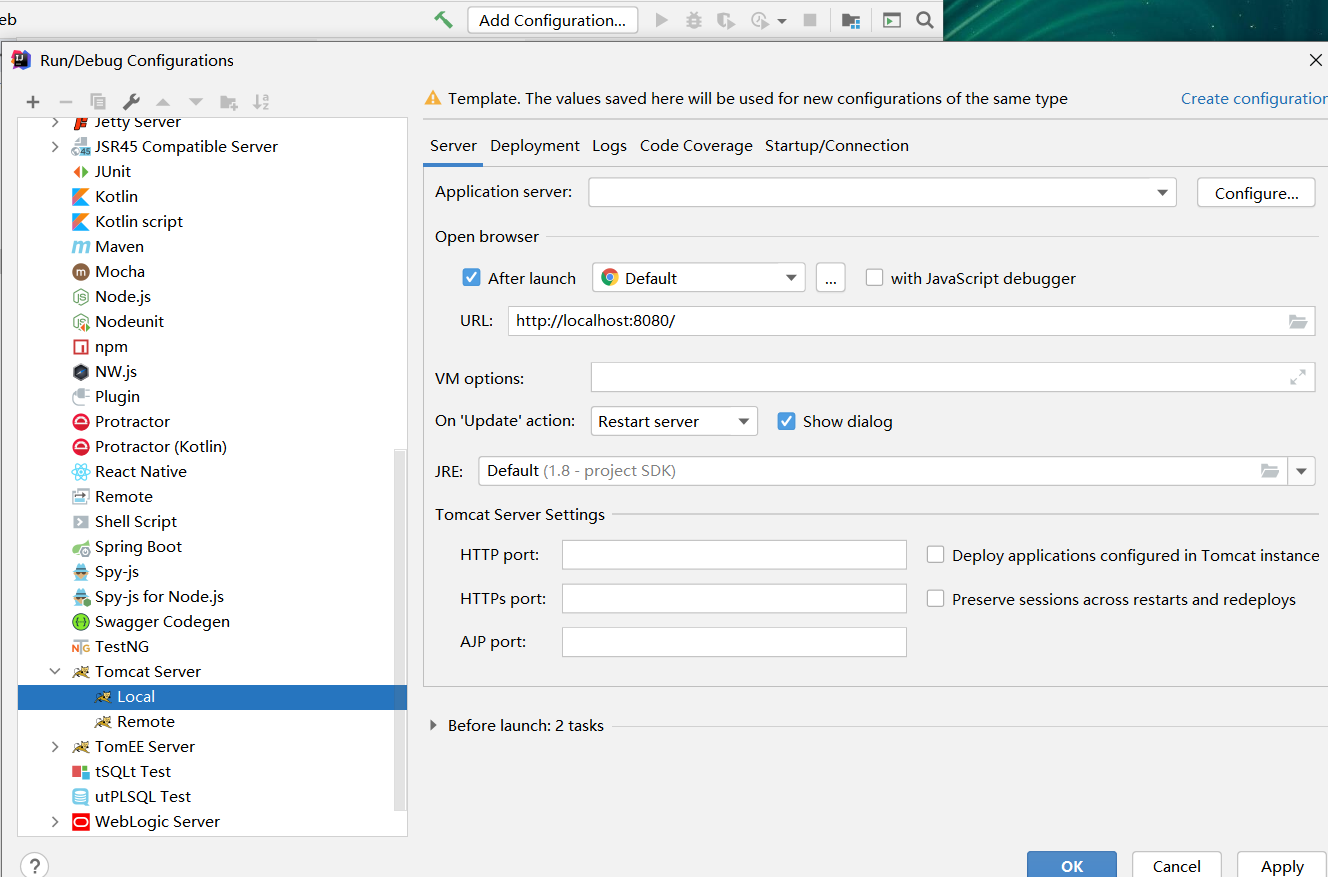Click the Create configuration link
Screen dimensions: 1328x877
coord(1254,98)
